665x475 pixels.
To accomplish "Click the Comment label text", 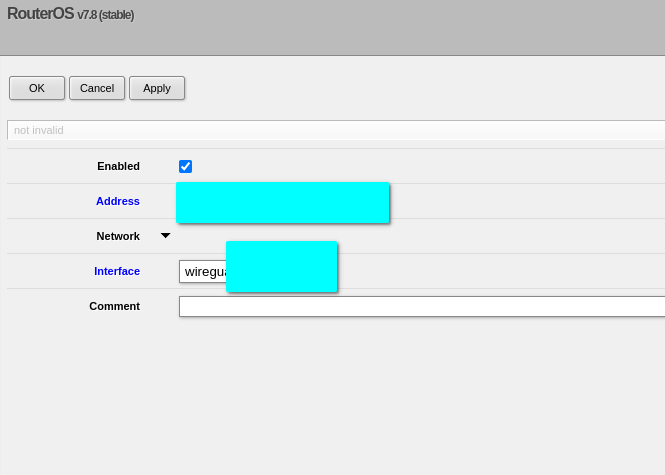I will tap(114, 306).
